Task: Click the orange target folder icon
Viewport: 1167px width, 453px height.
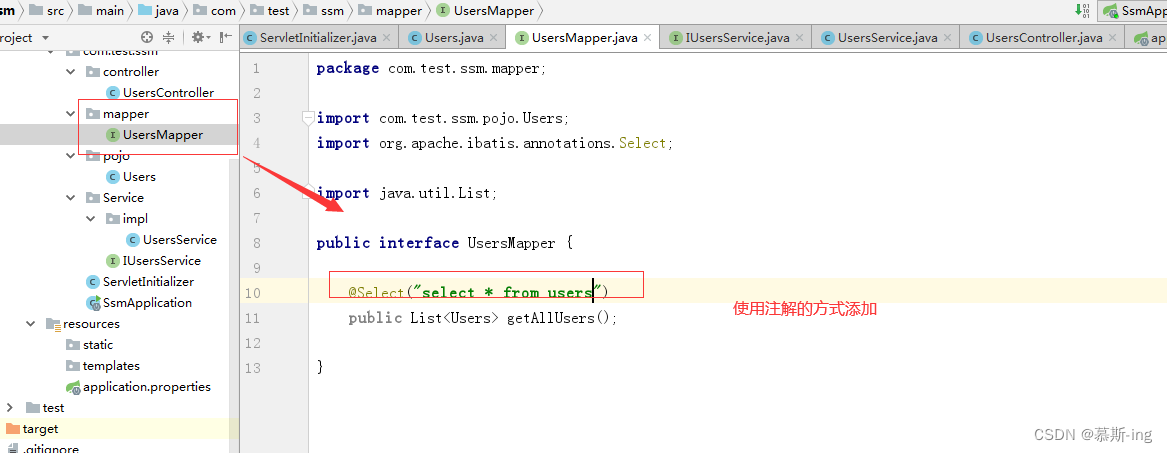Action: [x=13, y=428]
